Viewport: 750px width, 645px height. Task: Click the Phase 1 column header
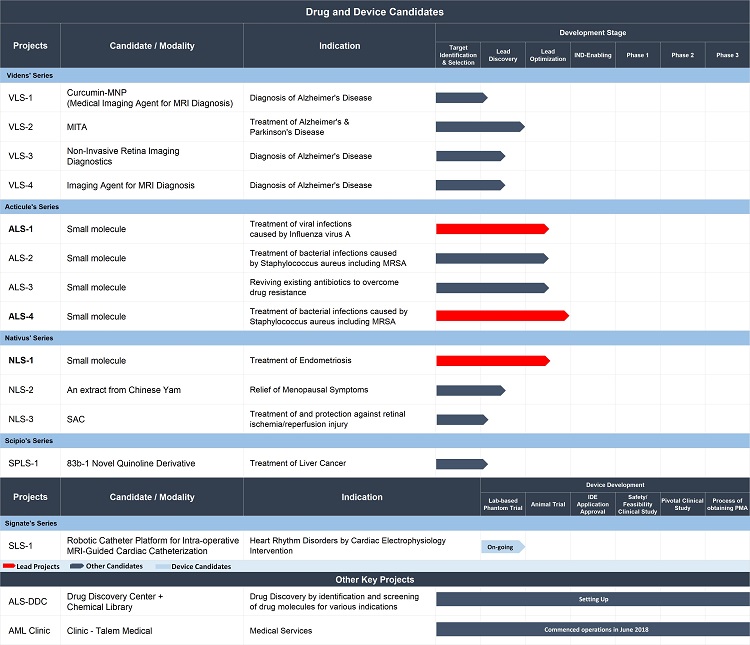(x=638, y=55)
